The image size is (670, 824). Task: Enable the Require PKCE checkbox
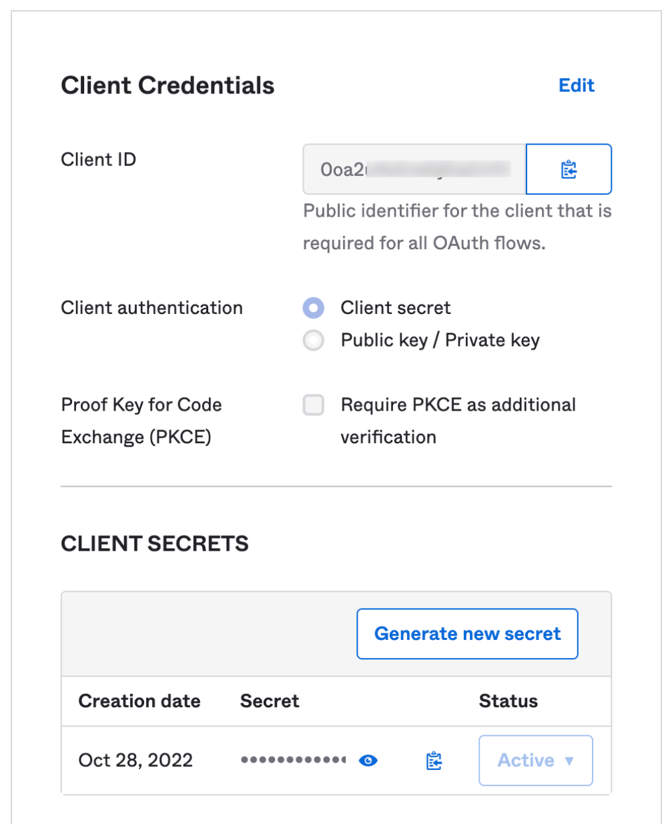314,405
